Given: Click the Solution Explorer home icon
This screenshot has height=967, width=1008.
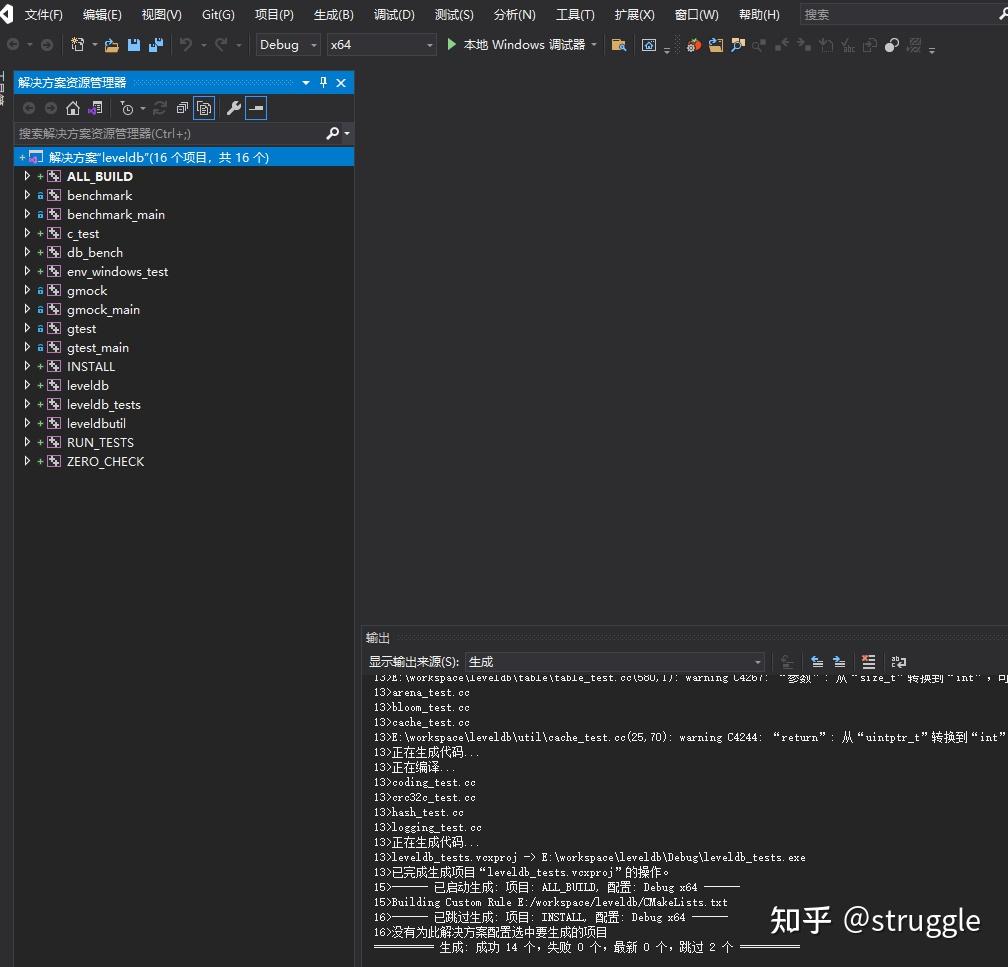Looking at the screenshot, I should pyautogui.click(x=73, y=107).
